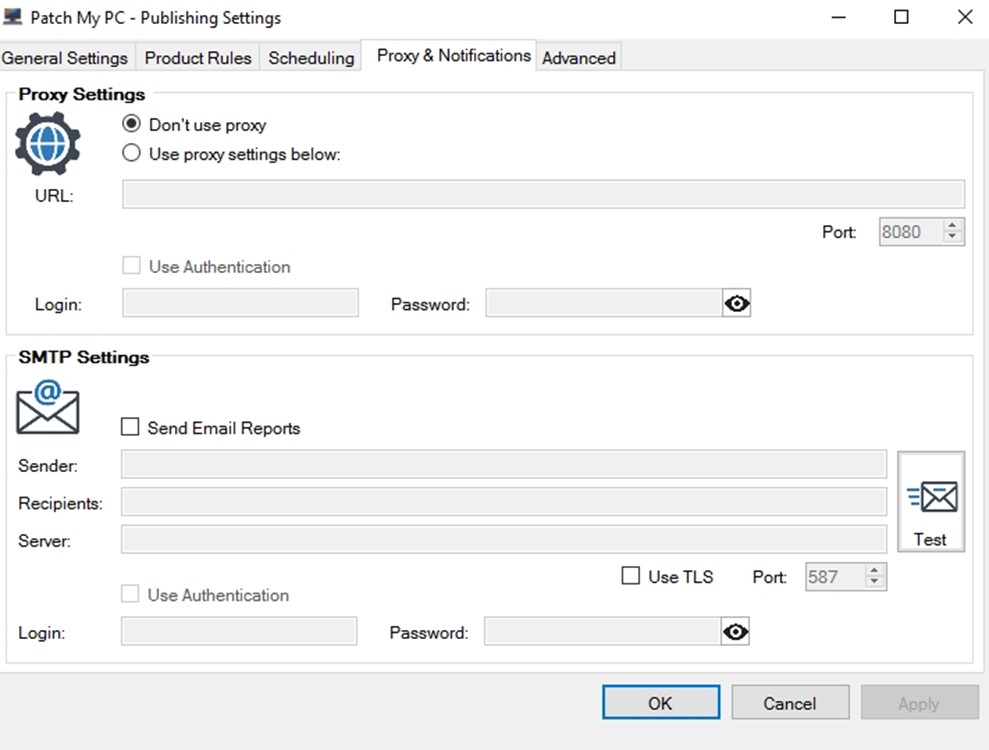Click the SMTP Server field

pos(504,540)
